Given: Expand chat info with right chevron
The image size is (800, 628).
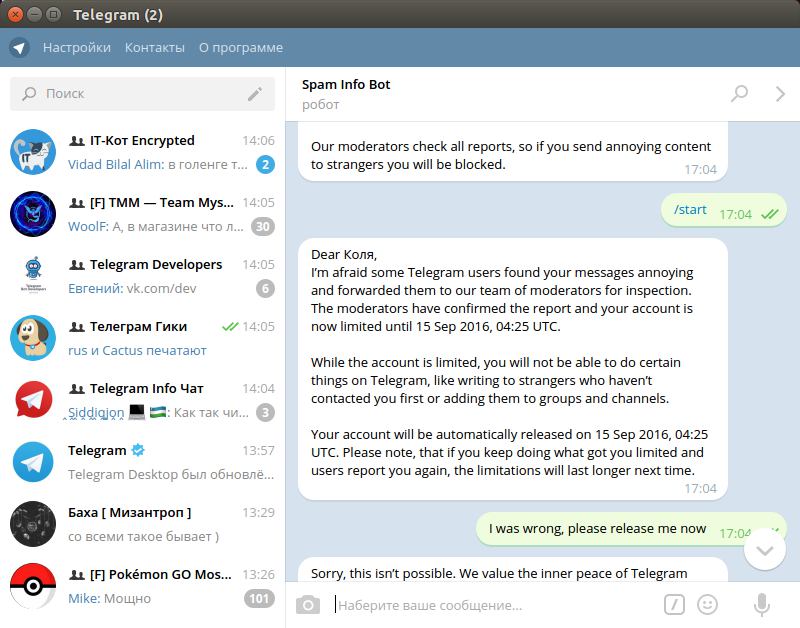Looking at the screenshot, I should tap(780, 94).
